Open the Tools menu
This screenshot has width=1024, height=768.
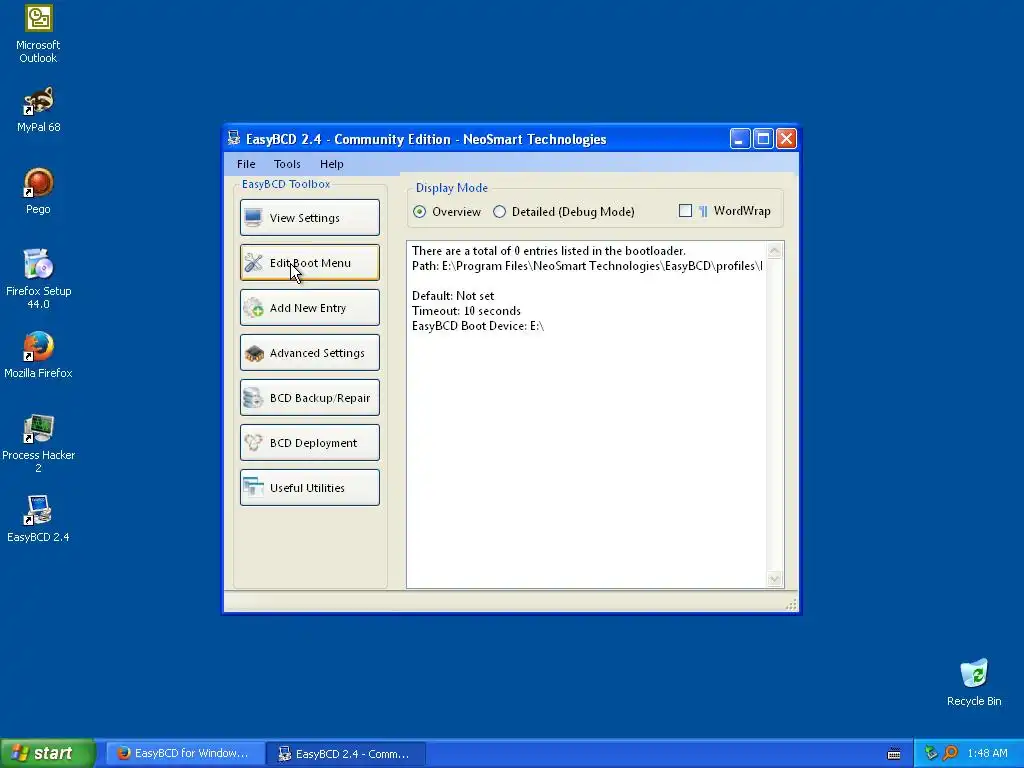pyautogui.click(x=287, y=164)
